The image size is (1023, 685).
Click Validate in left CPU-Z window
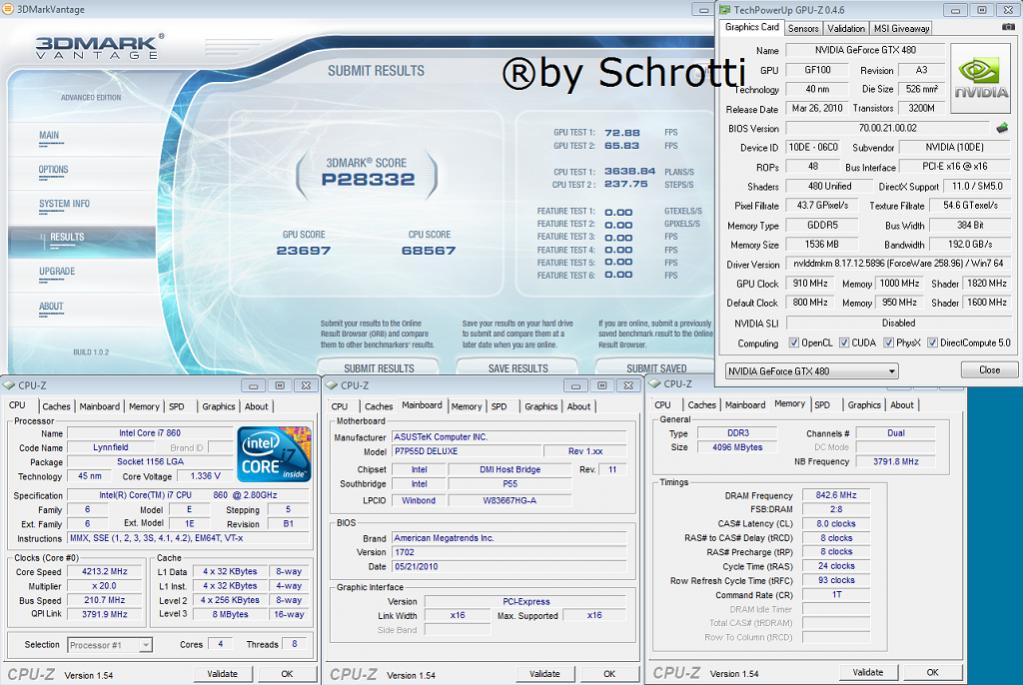[222, 674]
